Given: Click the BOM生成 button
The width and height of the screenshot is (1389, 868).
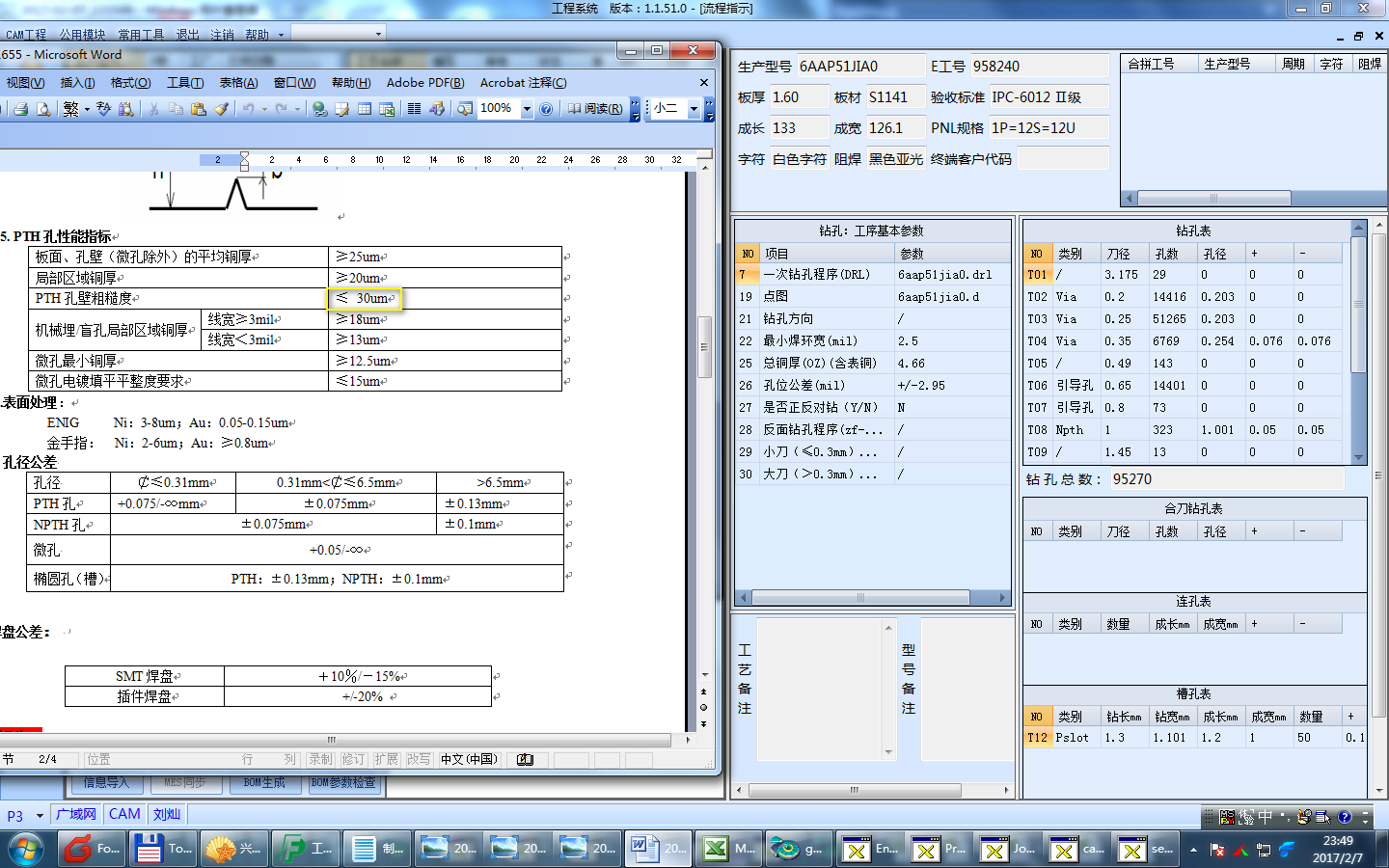Looking at the screenshot, I should tap(264, 783).
